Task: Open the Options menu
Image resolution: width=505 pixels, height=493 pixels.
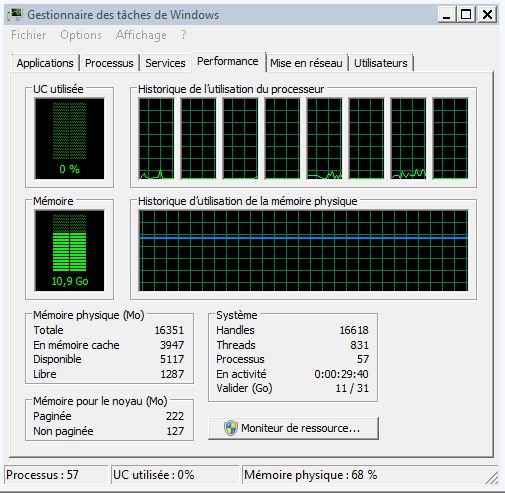Action: [81, 35]
